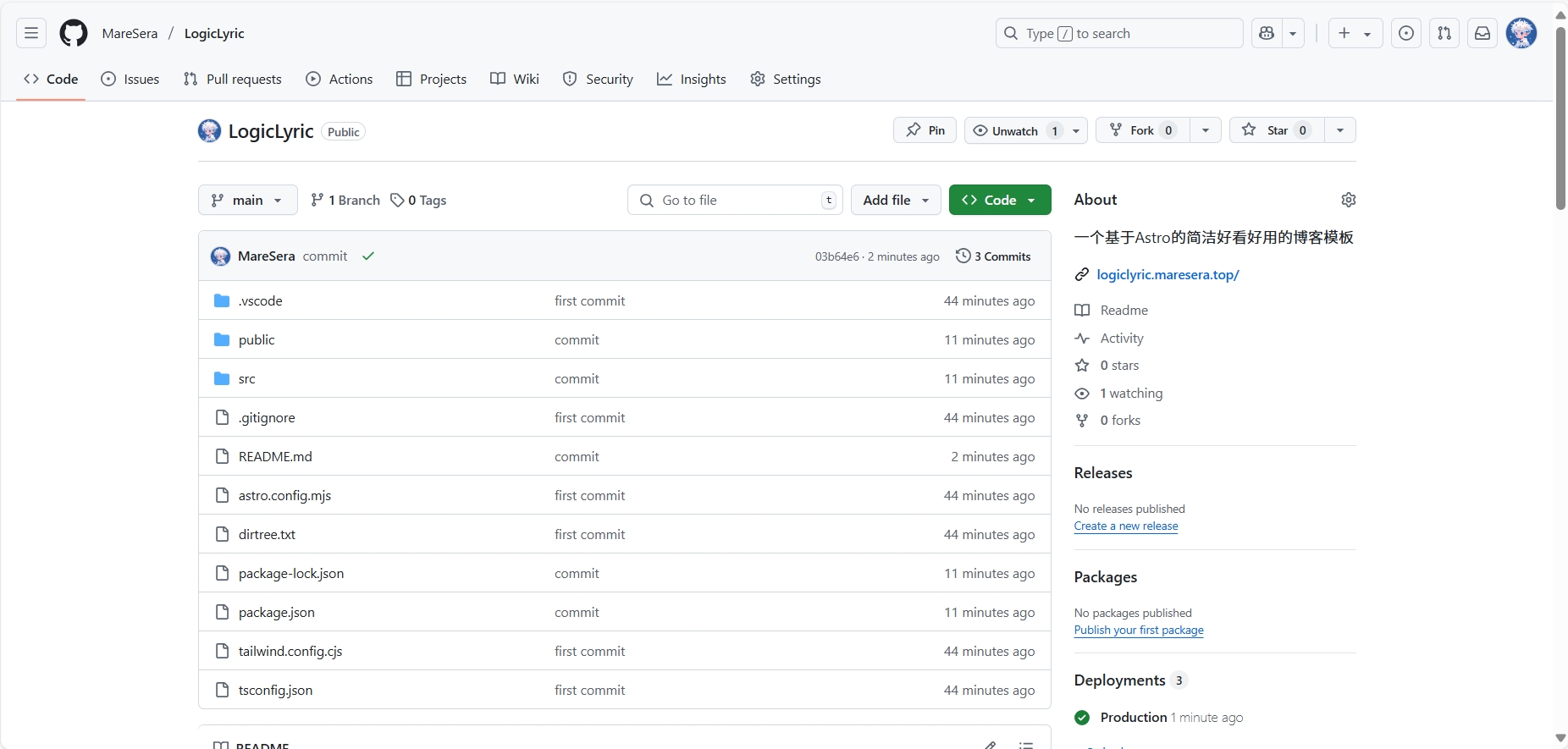Star the repository
1568x749 pixels.
point(1277,130)
